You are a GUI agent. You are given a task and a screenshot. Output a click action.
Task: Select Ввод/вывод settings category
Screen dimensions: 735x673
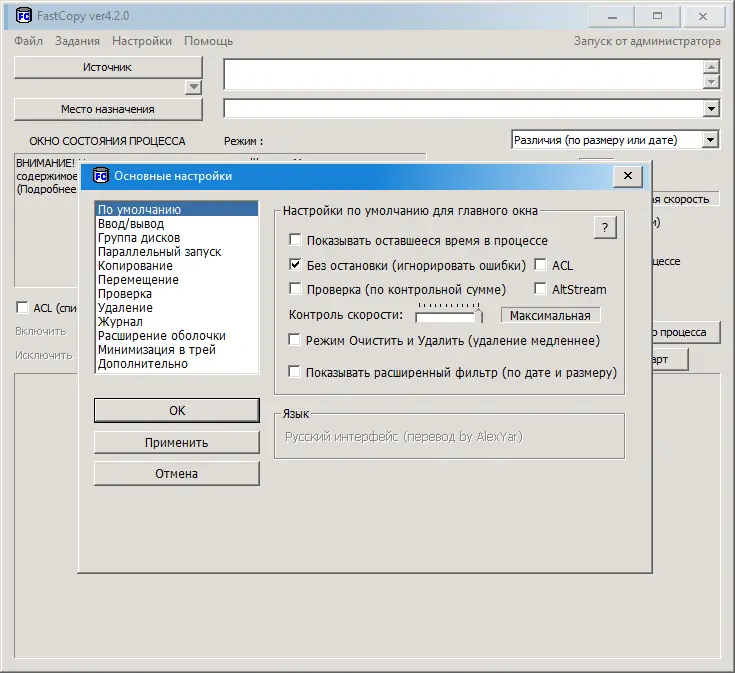[176, 224]
